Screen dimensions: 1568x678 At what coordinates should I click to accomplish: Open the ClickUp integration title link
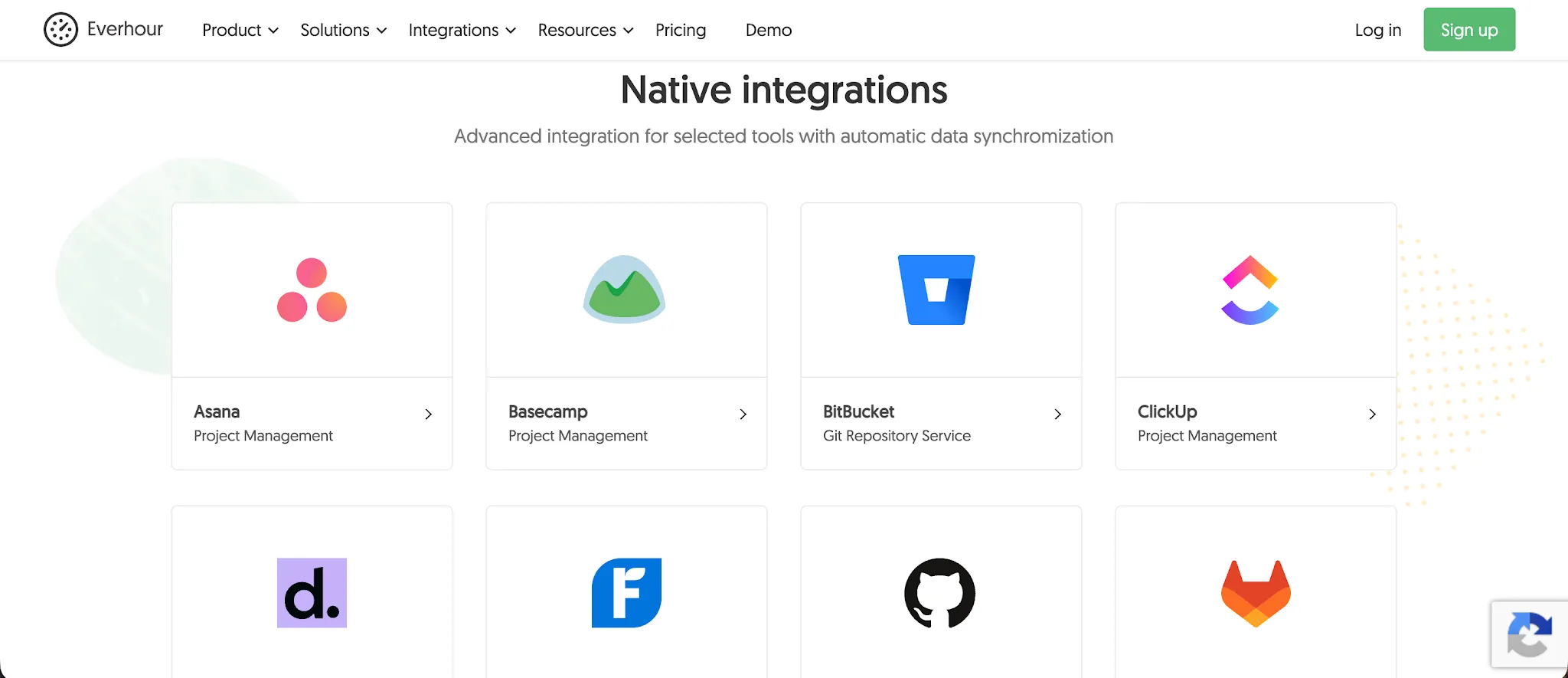coord(1168,411)
